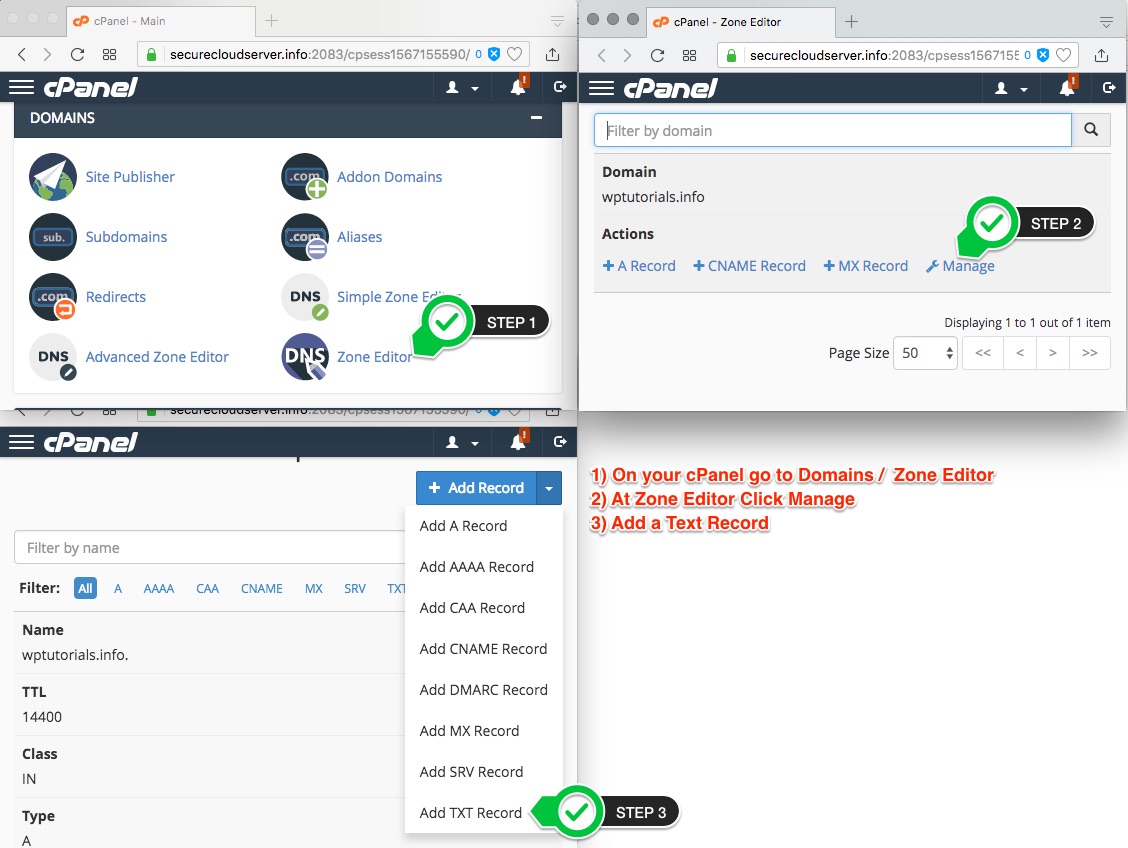Click shield icon in Zone Editor address bar
Screen dimensions: 1128x848
point(1042,55)
